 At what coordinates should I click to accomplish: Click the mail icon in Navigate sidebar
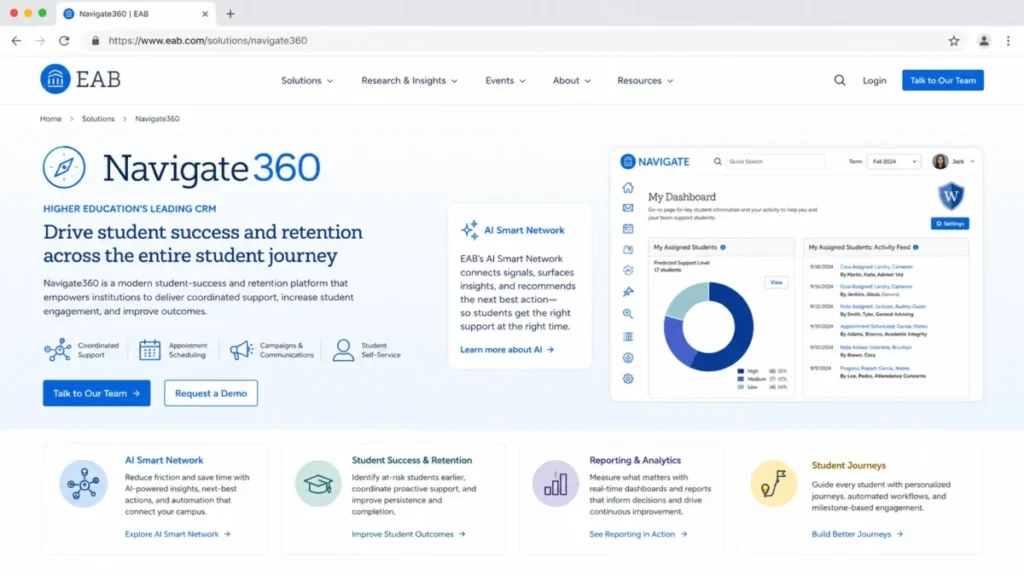click(x=628, y=208)
